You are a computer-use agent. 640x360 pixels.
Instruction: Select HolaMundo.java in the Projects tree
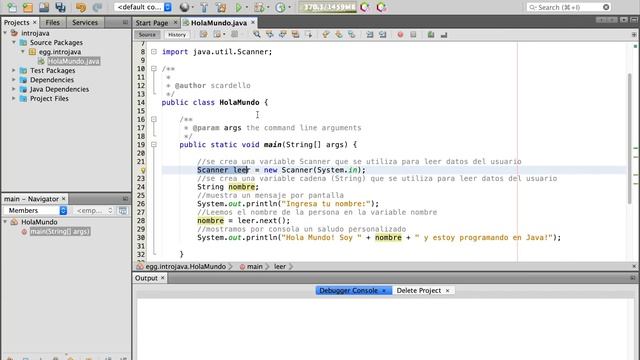coord(74,61)
